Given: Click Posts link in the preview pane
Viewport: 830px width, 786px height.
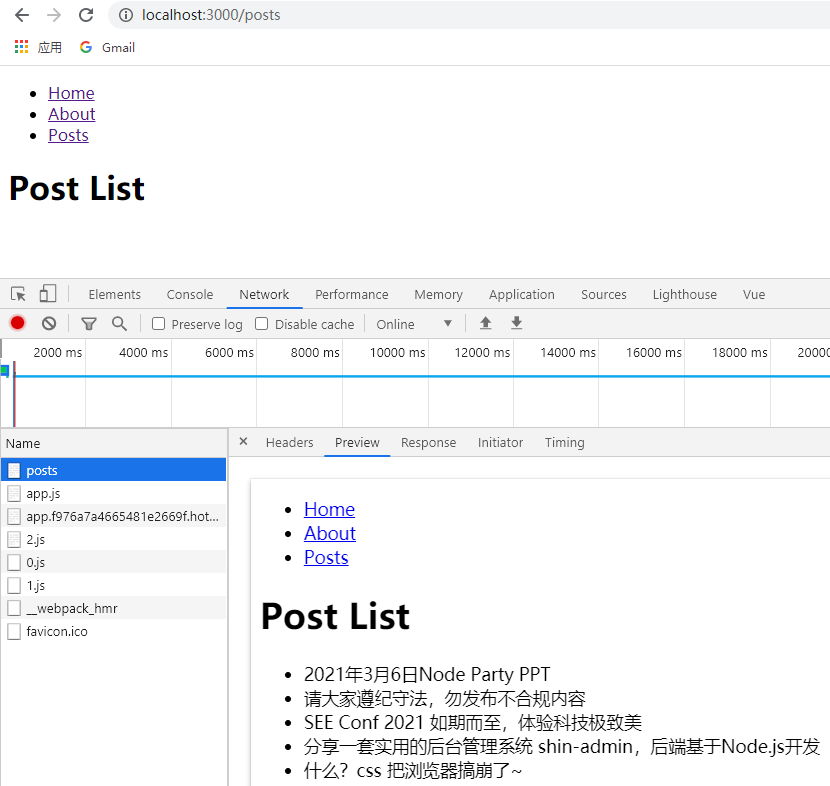Looking at the screenshot, I should pos(326,557).
